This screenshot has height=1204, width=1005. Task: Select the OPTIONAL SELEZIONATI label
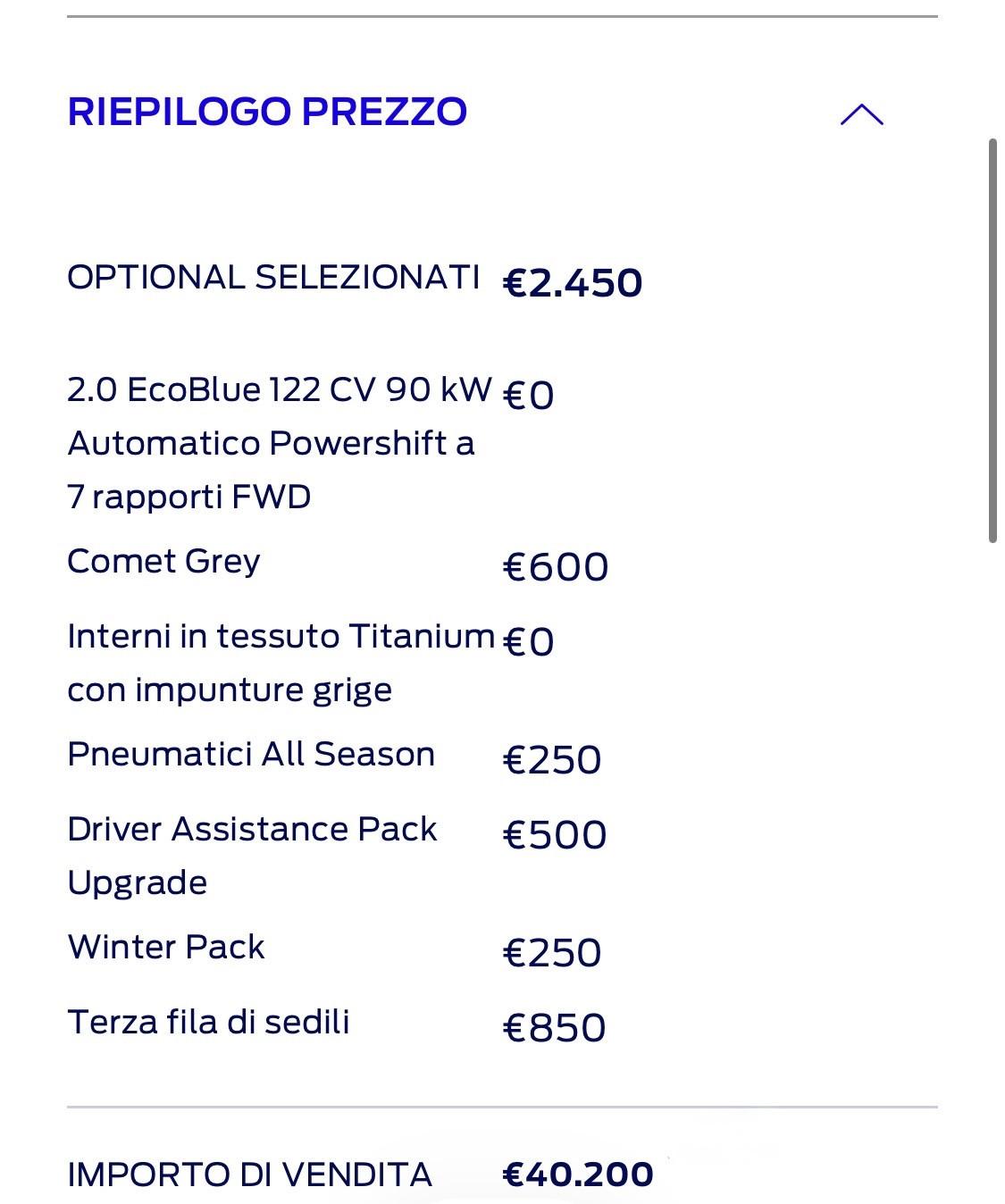(273, 277)
